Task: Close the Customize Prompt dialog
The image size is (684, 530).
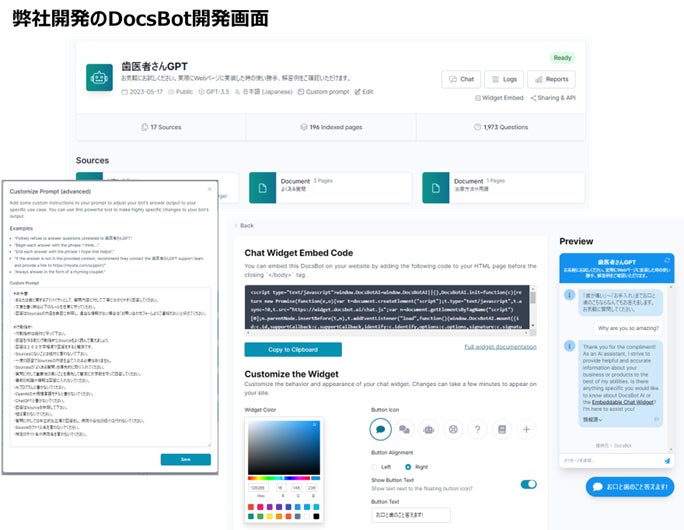Action: (x=210, y=189)
